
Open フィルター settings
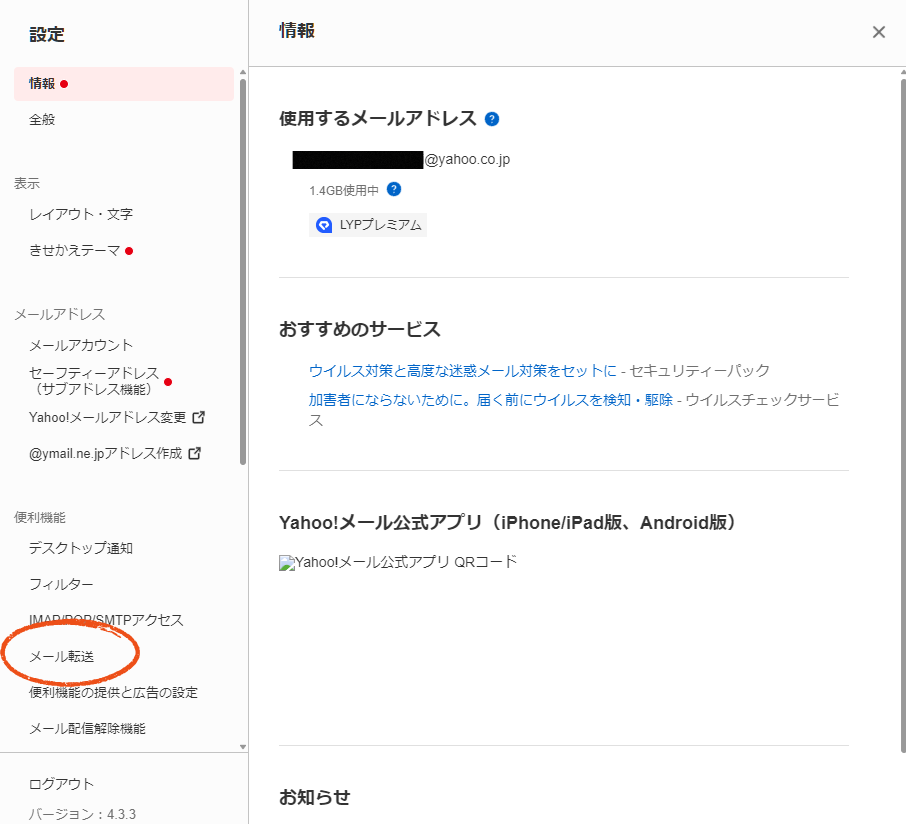click(62, 584)
